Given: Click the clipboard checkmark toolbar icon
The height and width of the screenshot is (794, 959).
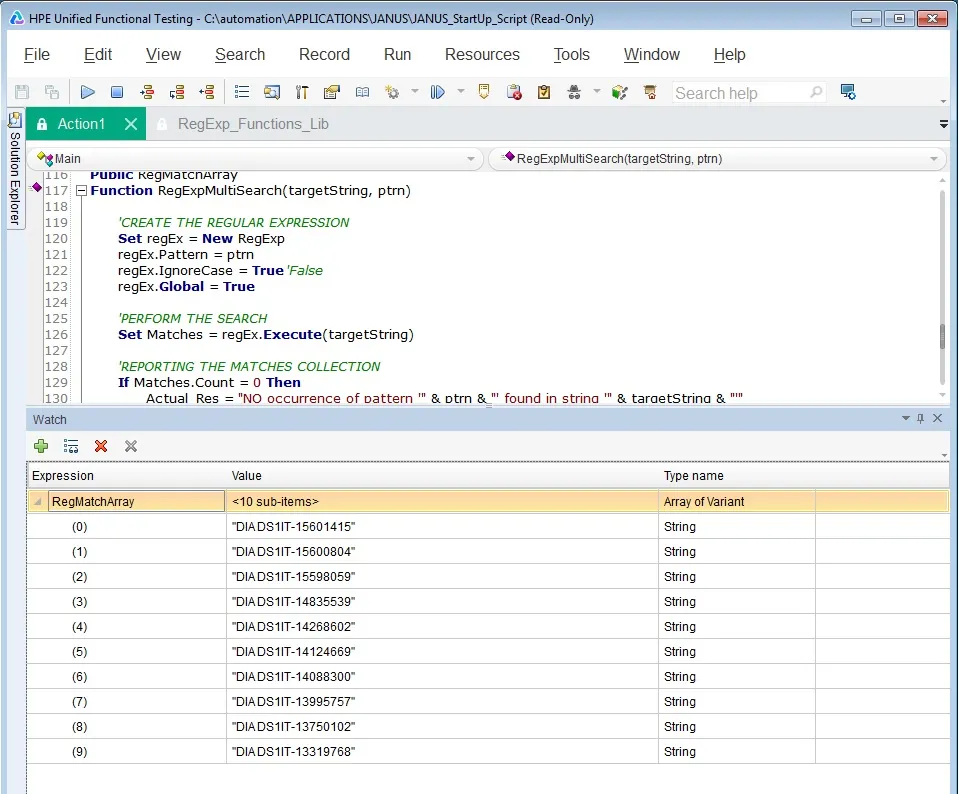Looking at the screenshot, I should click(x=544, y=92).
